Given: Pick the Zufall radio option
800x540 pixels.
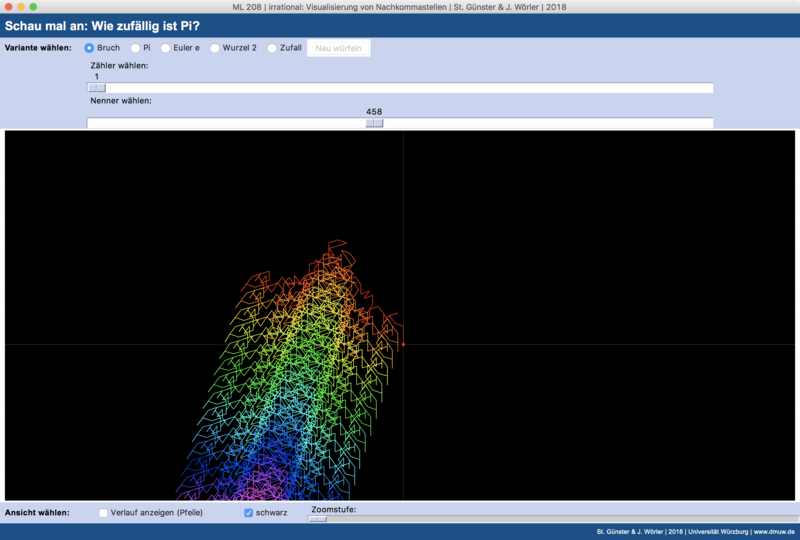Looking at the screenshot, I should coord(272,48).
